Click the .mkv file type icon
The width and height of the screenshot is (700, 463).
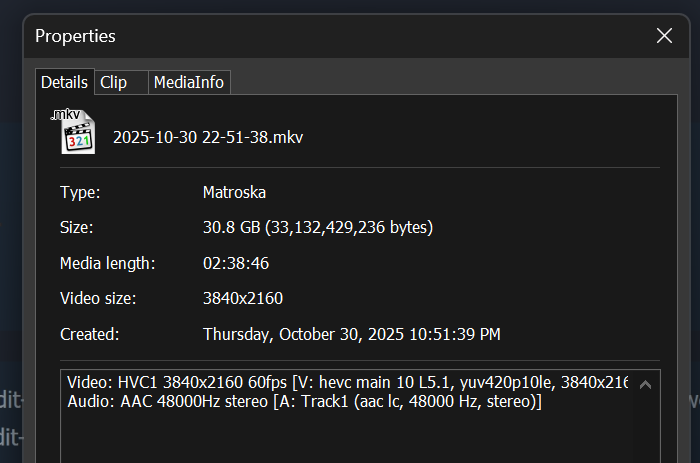77,131
